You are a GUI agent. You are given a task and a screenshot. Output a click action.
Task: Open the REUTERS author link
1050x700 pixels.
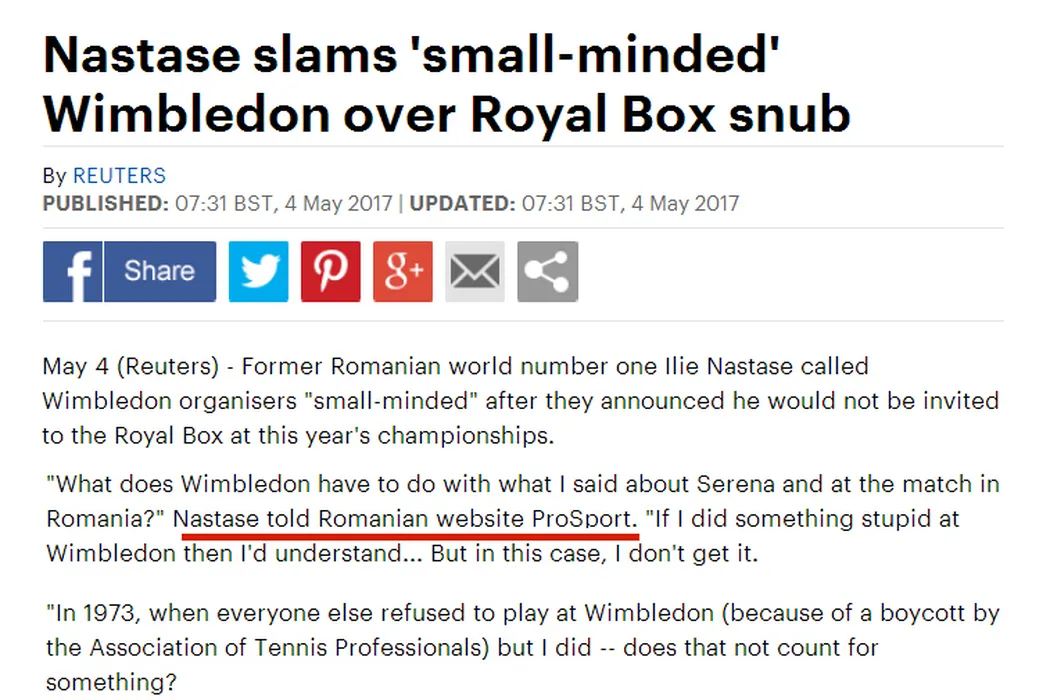(x=119, y=176)
